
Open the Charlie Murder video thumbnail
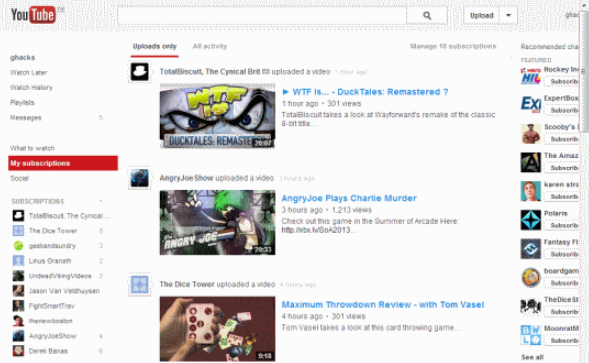[217, 222]
